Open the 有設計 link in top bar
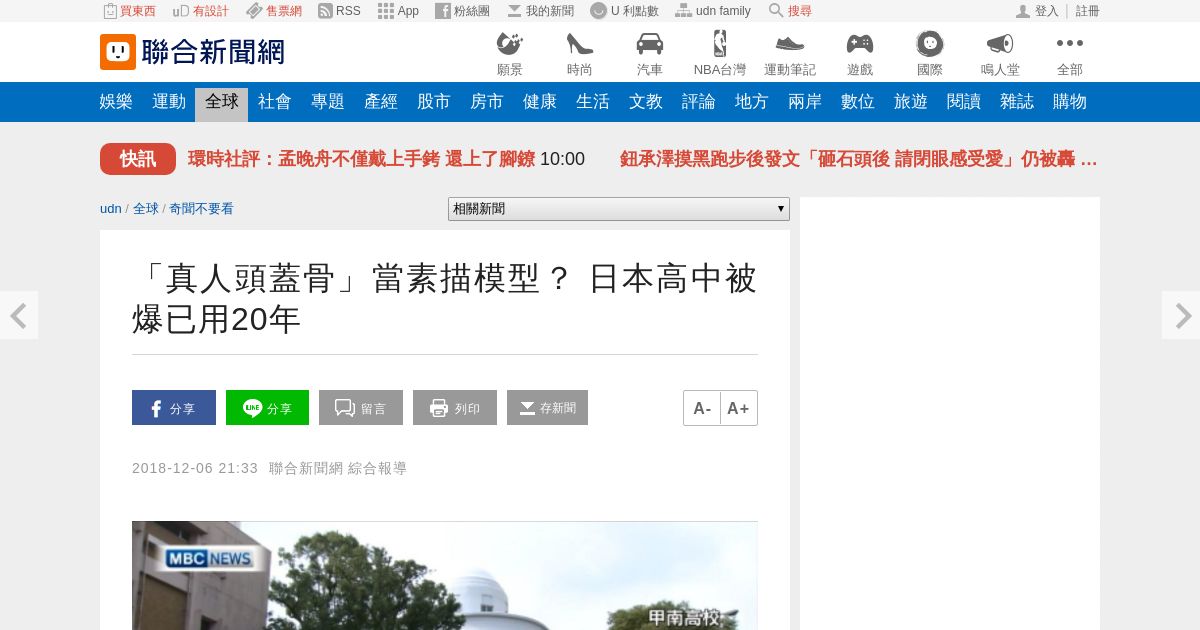 coord(200,11)
